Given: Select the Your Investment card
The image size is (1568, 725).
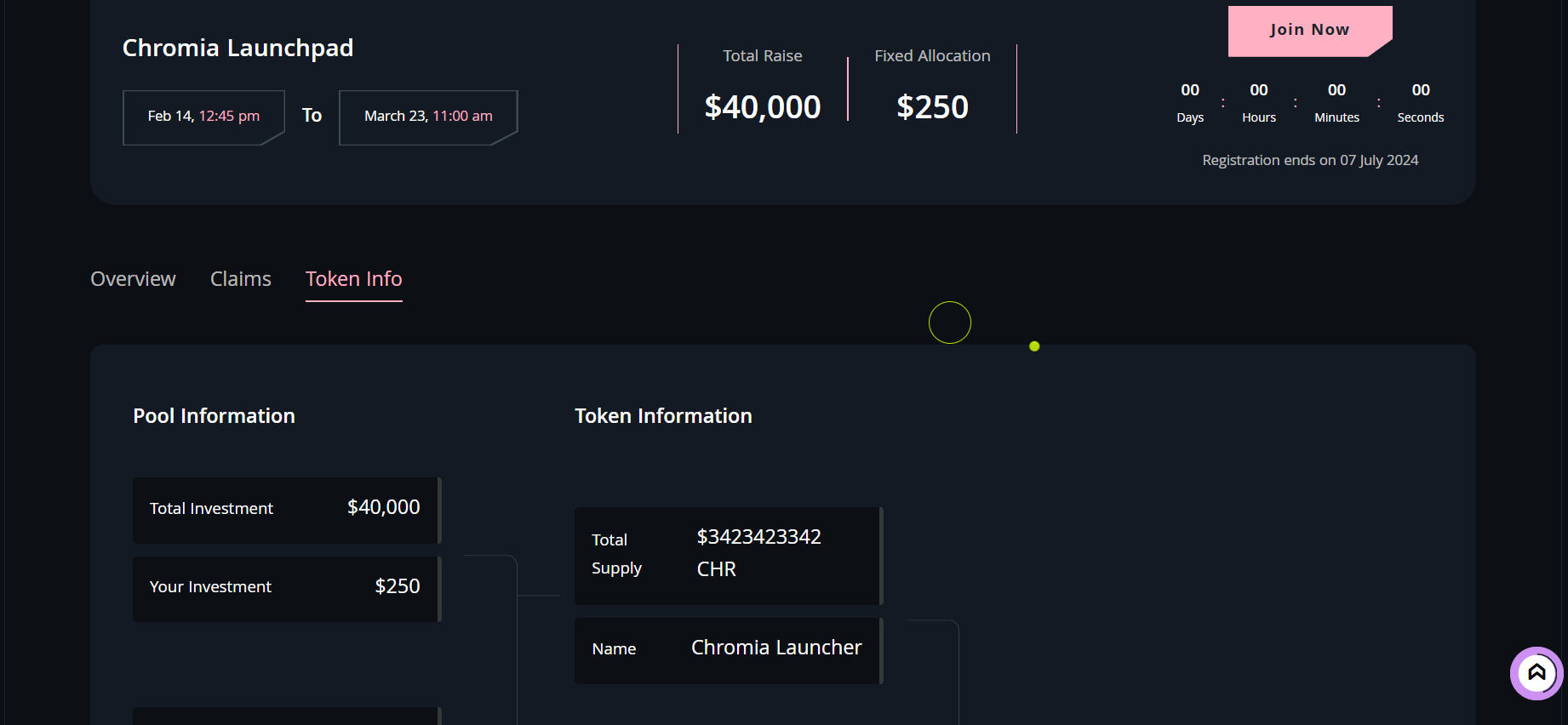Looking at the screenshot, I should pyautogui.click(x=286, y=588).
